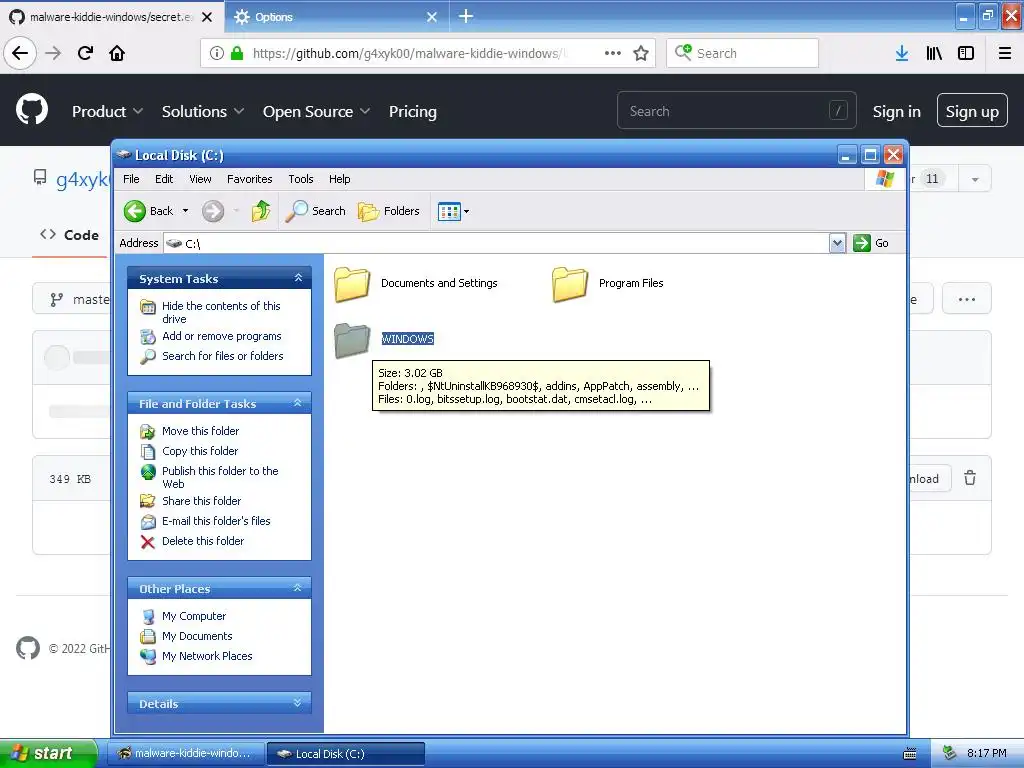
Task: Open My Documents in Other Places
Action: [x=197, y=636]
